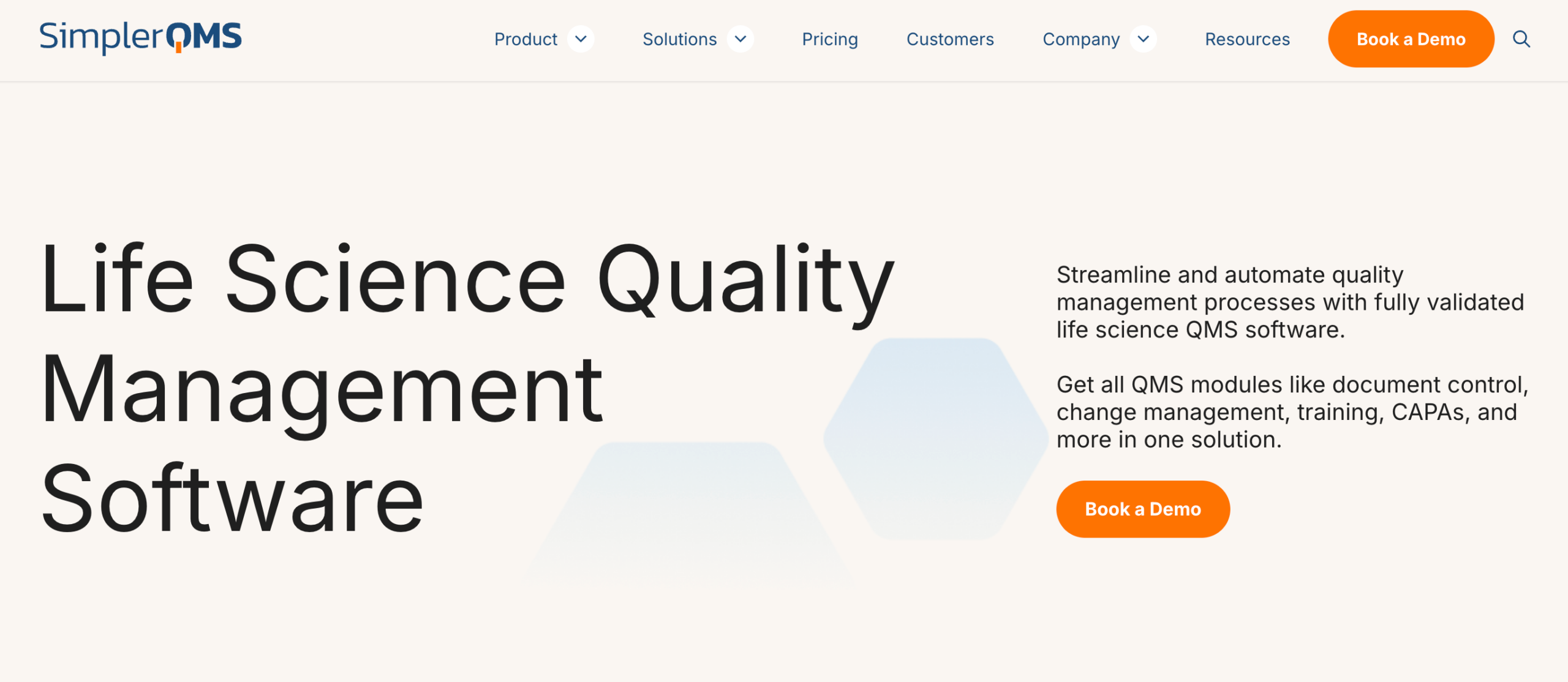This screenshot has width=1568, height=682.
Task: Expand the Solutions dropdown chevron
Action: 741,39
